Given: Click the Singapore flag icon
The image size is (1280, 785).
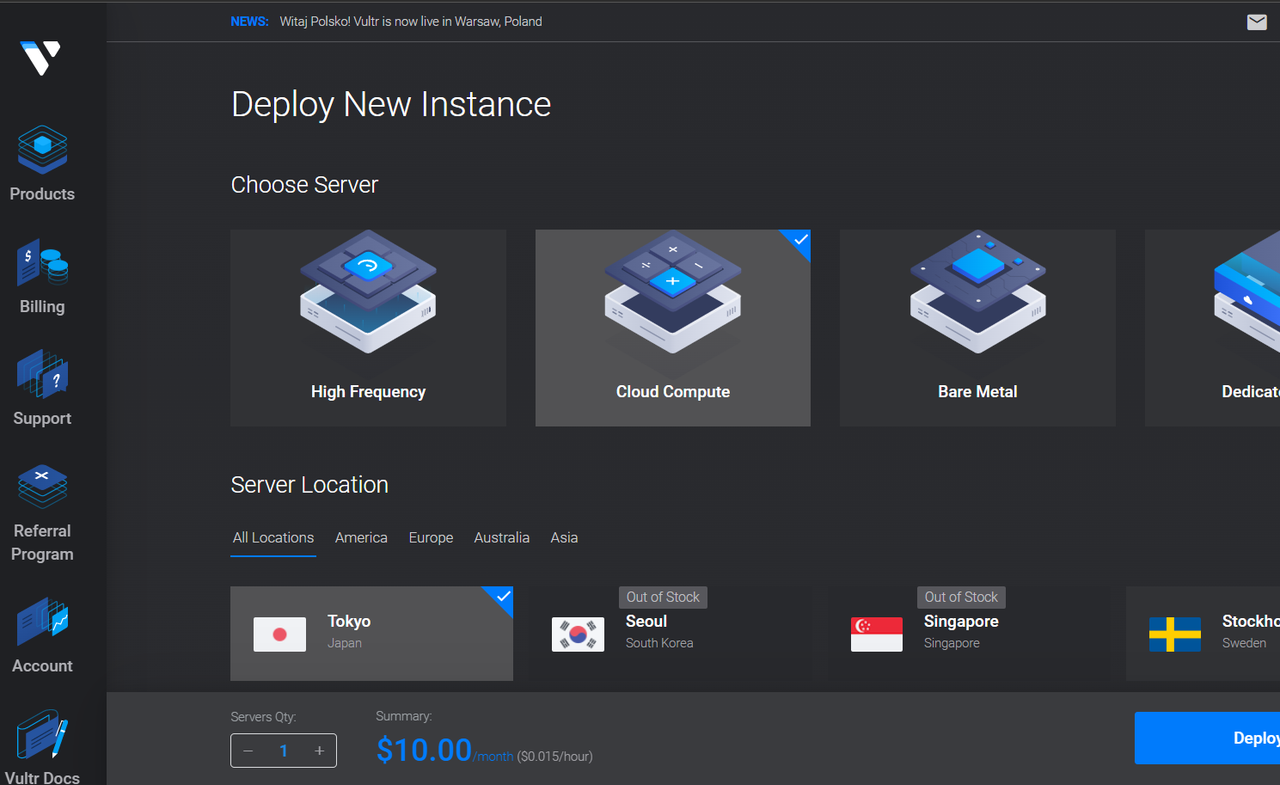Looking at the screenshot, I should 877,634.
